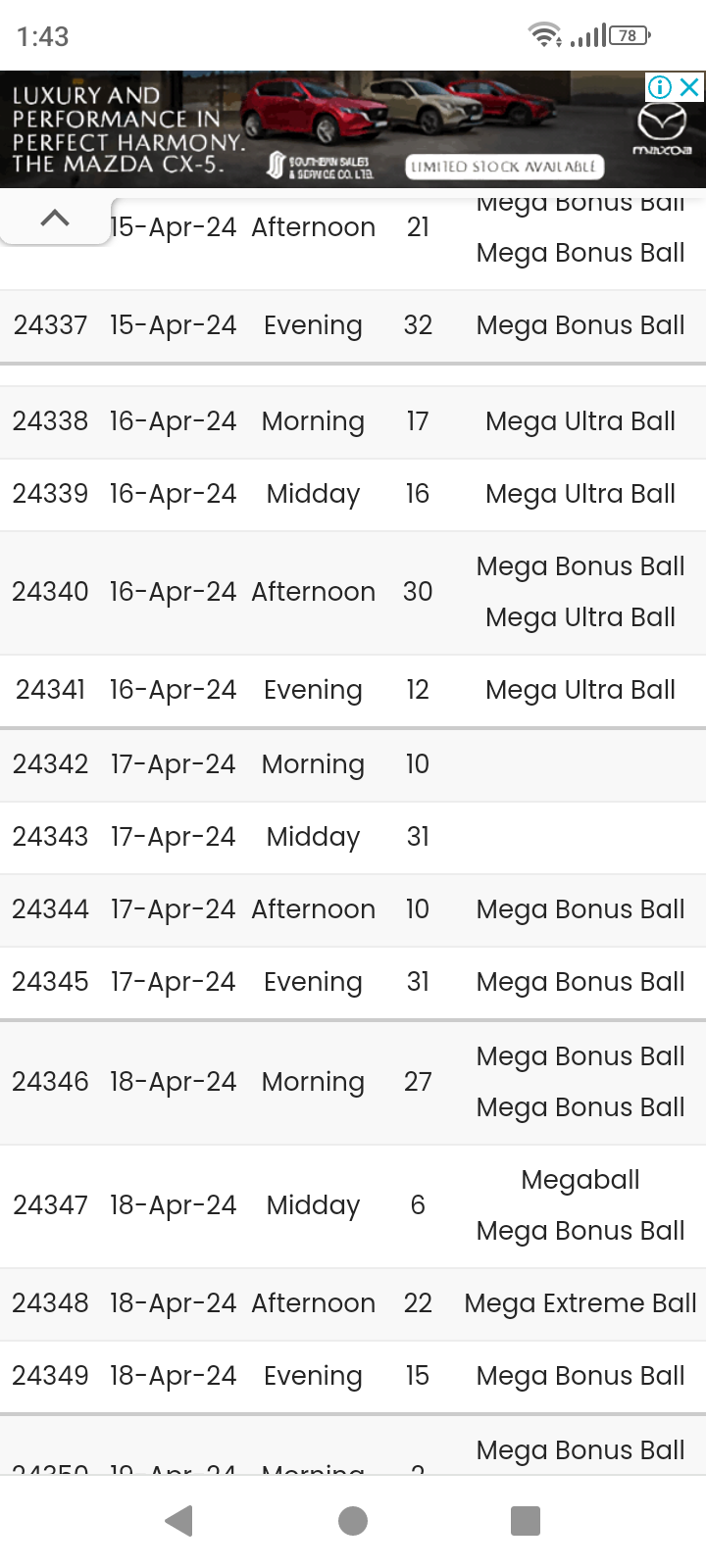Tap the battery status icon

[630, 36]
